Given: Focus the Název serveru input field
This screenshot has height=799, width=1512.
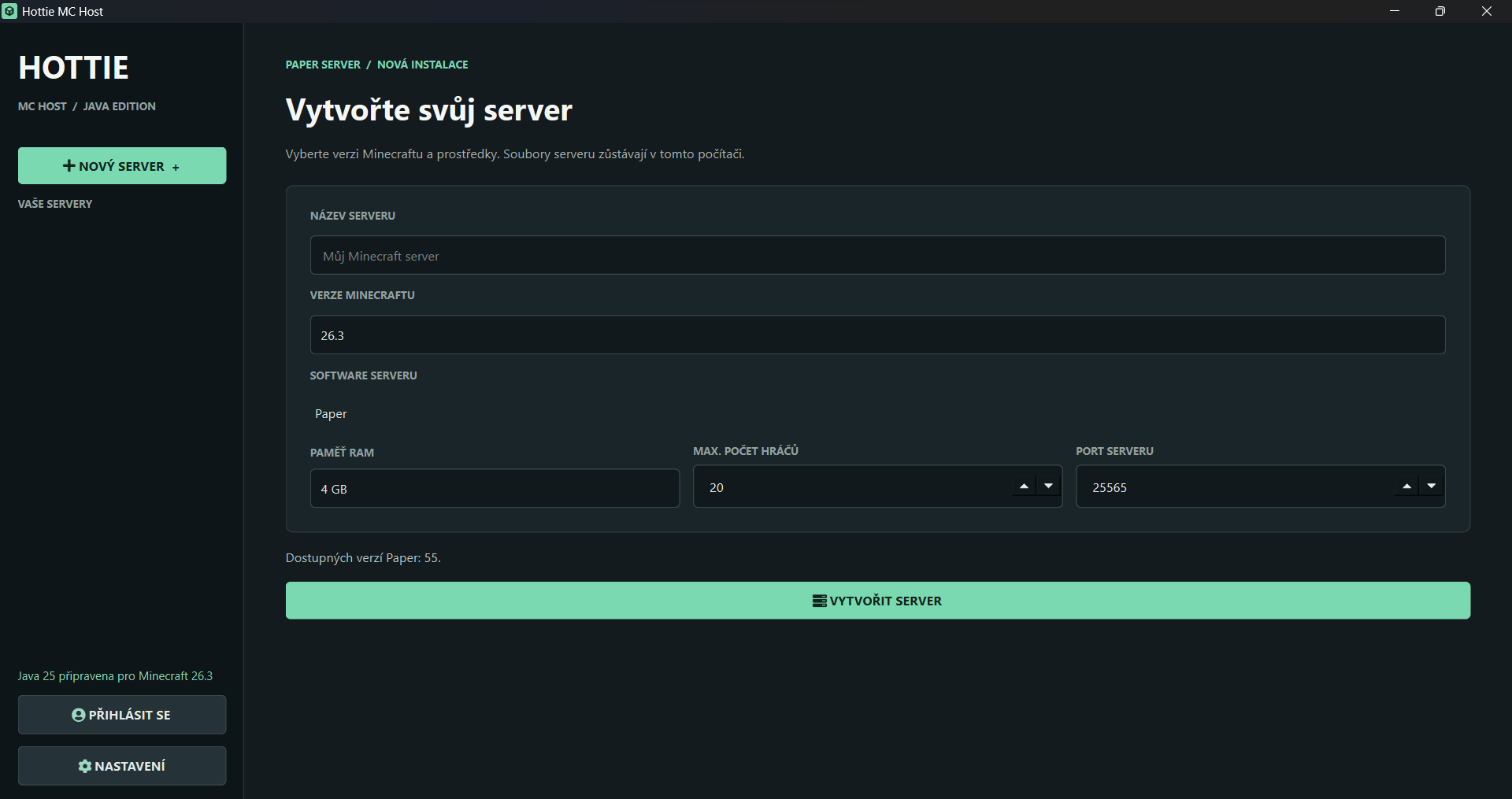Looking at the screenshot, I should click(x=877, y=256).
